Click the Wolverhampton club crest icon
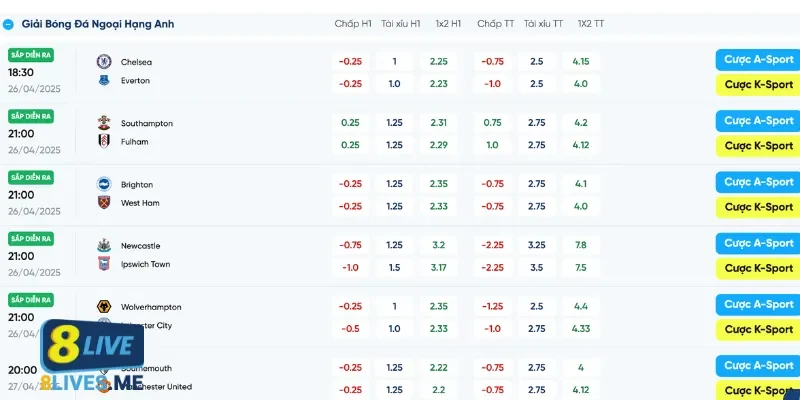The width and height of the screenshot is (800, 400). (103, 307)
